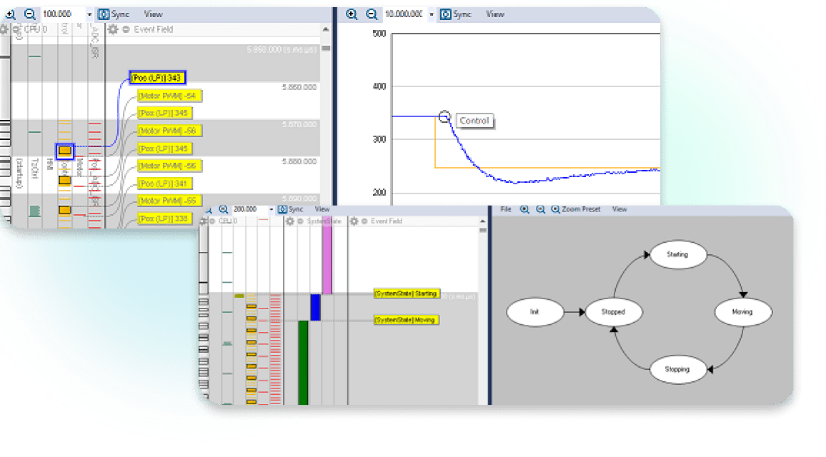Click the circled data point near Control tooltip
Viewport: 826px width, 457px height.
444,116
